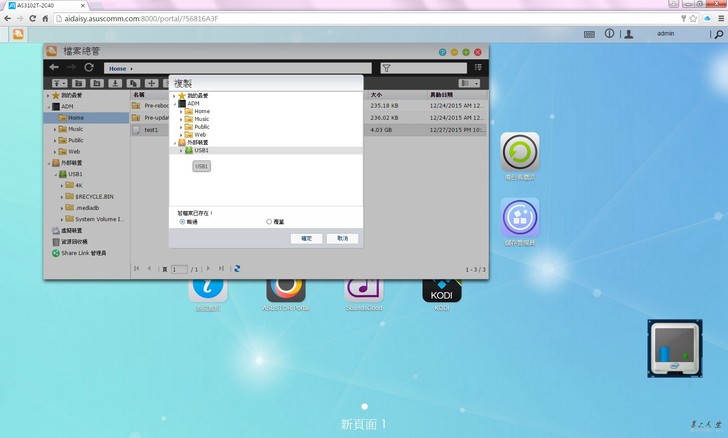Select the Web folder in copy dialog
The width and height of the screenshot is (728, 438).
tap(200, 134)
